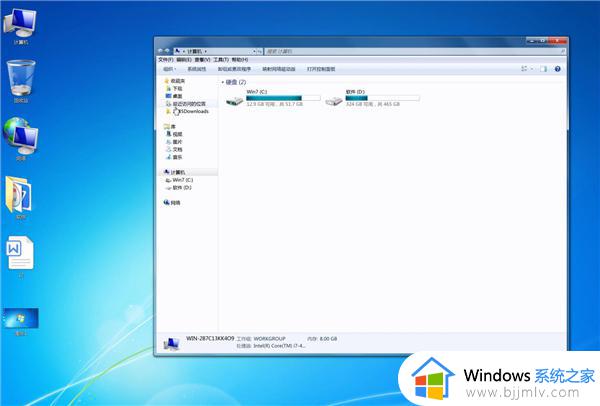Click the 软件 (D:) capacity bar

[383, 98]
